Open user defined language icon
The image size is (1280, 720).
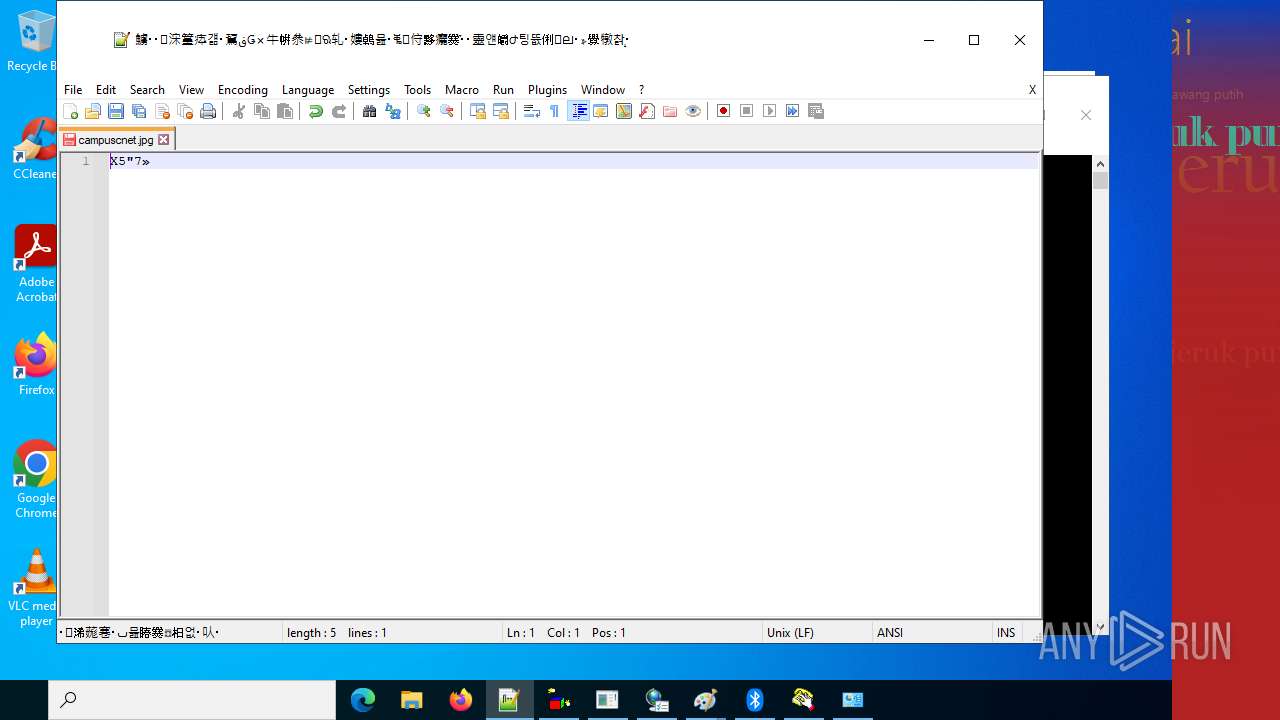601,111
